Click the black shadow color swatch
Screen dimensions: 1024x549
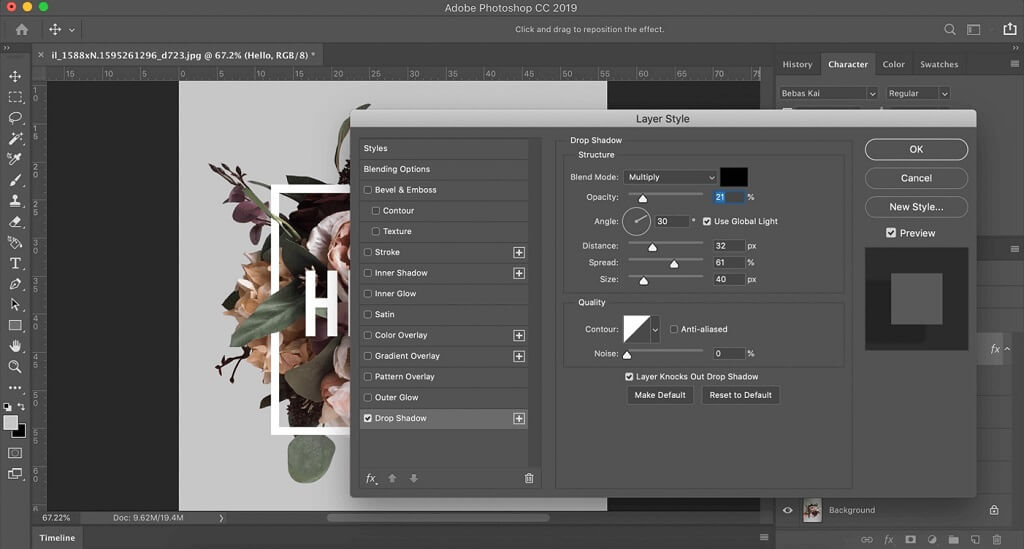(x=733, y=177)
